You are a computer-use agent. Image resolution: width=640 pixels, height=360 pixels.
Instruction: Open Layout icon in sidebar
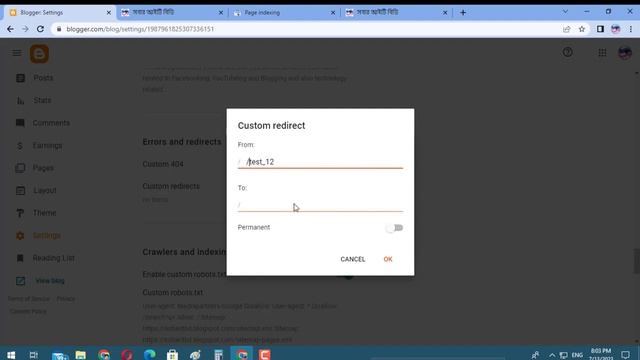pyautogui.click(x=20, y=191)
